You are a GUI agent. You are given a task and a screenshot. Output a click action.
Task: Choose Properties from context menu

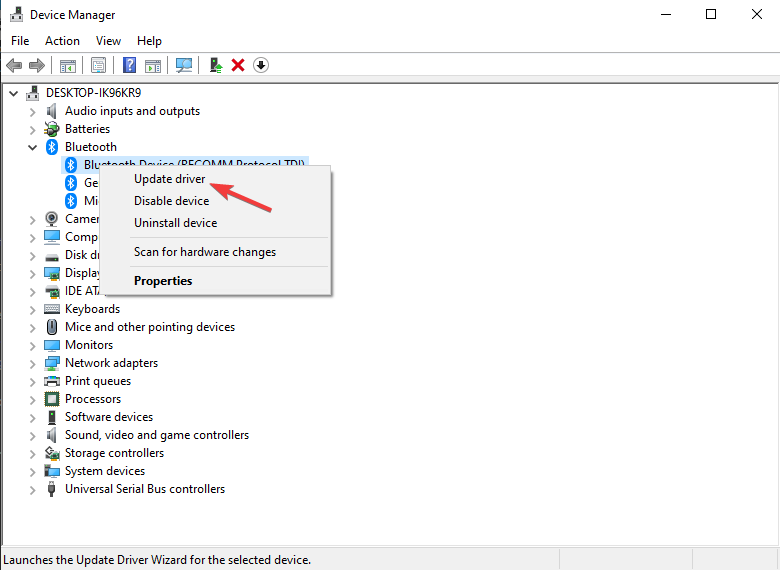[215, 281]
